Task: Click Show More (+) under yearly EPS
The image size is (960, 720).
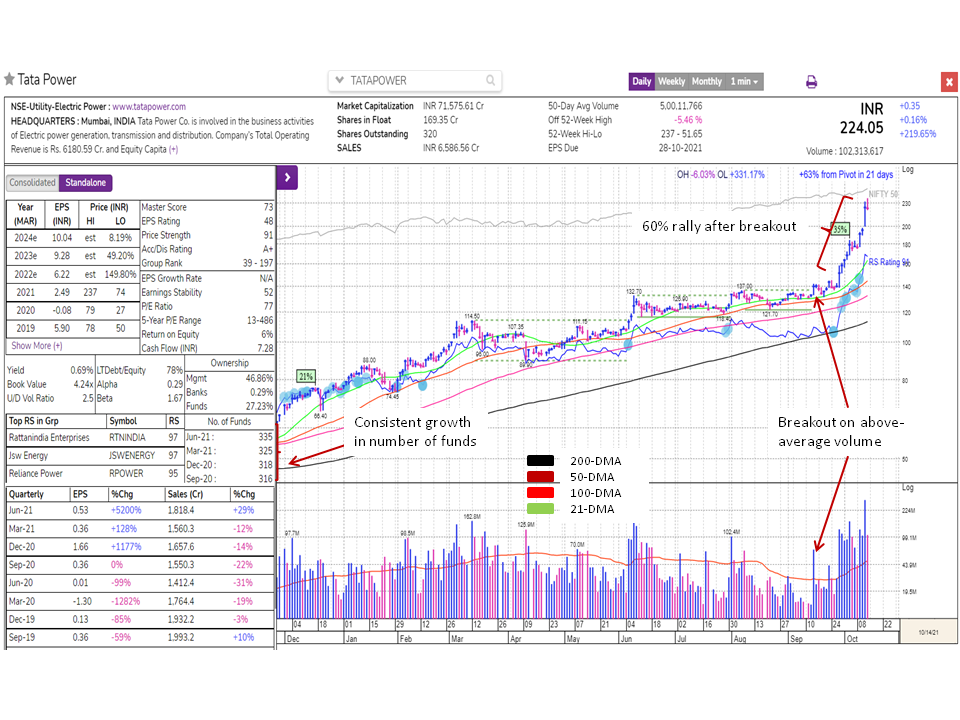Action: 37,346
